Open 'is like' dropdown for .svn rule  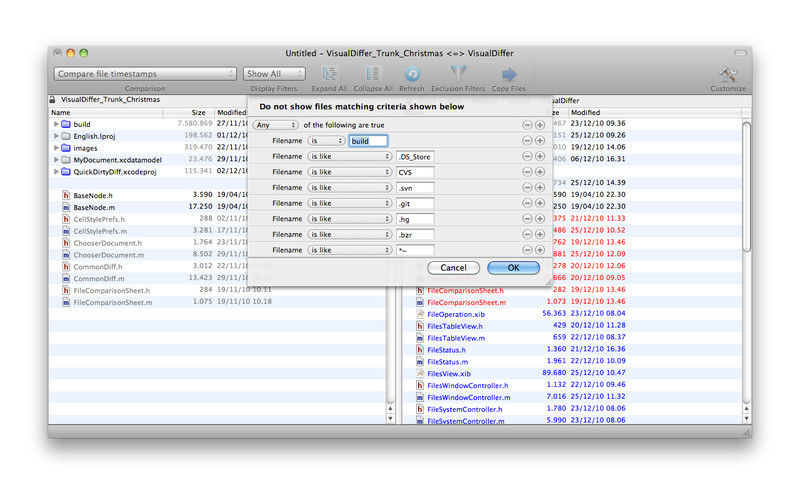[349, 188]
